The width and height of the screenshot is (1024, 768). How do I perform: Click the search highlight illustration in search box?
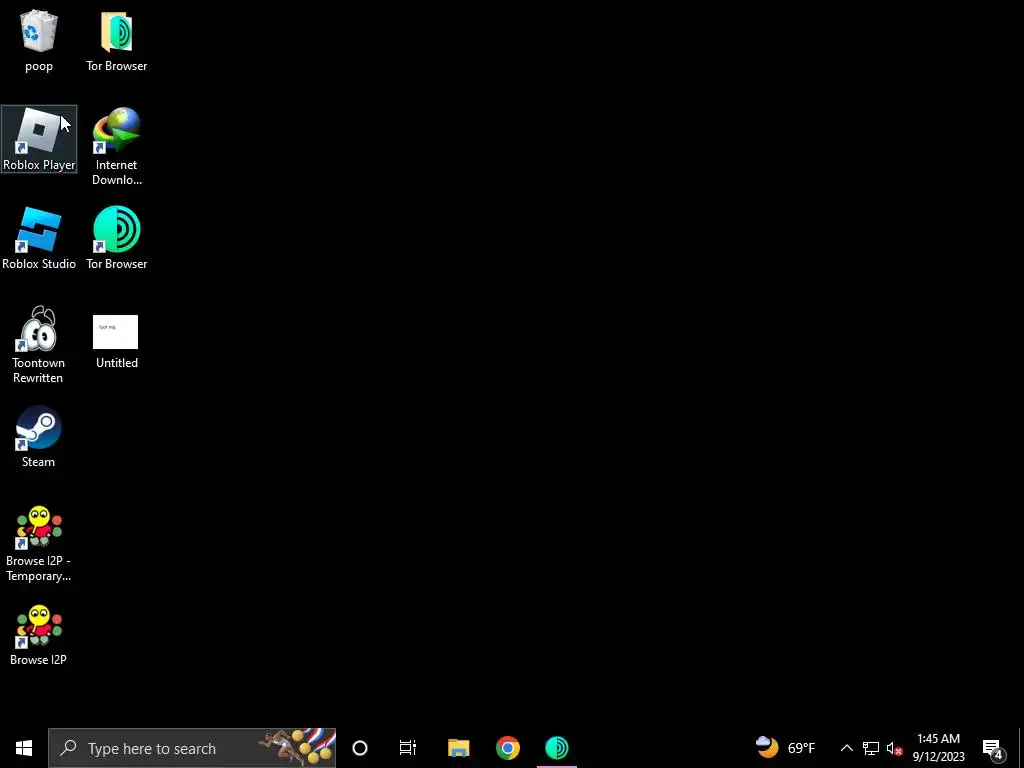click(297, 747)
